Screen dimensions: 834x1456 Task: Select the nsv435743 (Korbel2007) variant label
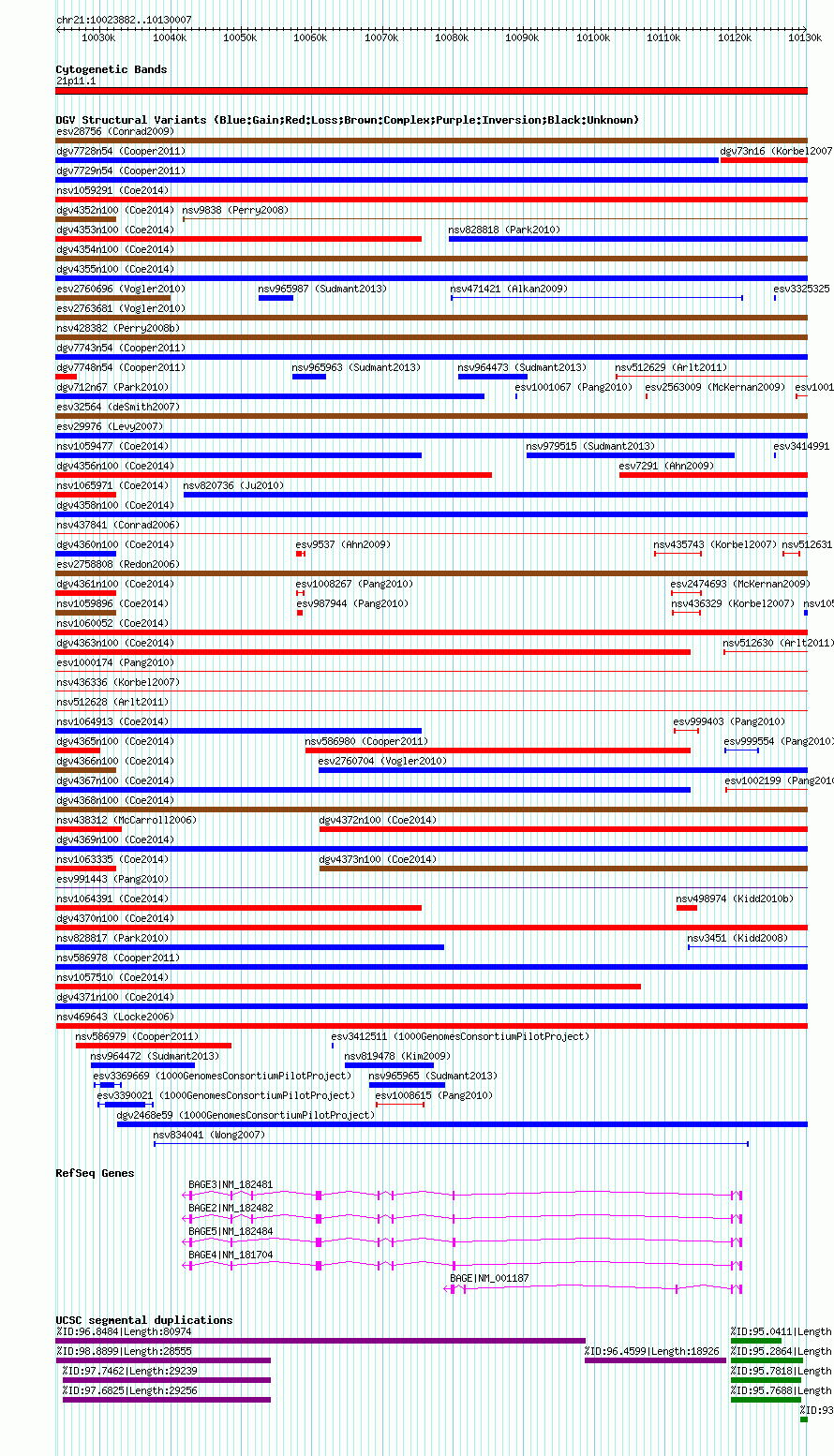pyautogui.click(x=715, y=545)
